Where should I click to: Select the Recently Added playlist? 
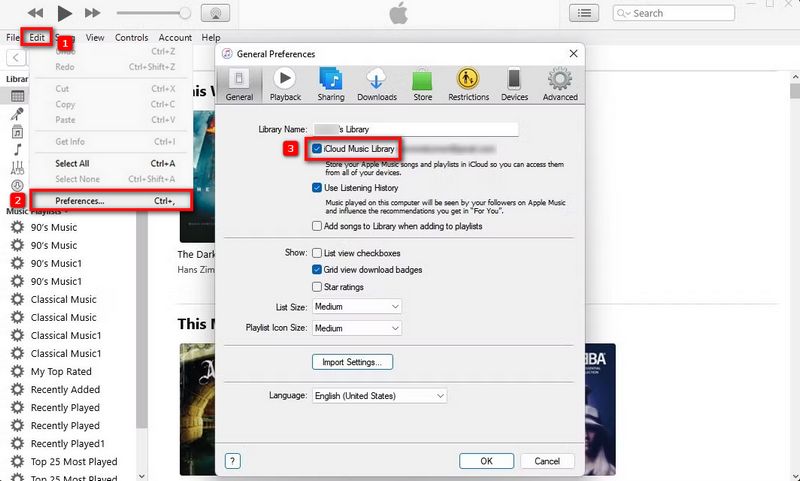tap(65, 389)
